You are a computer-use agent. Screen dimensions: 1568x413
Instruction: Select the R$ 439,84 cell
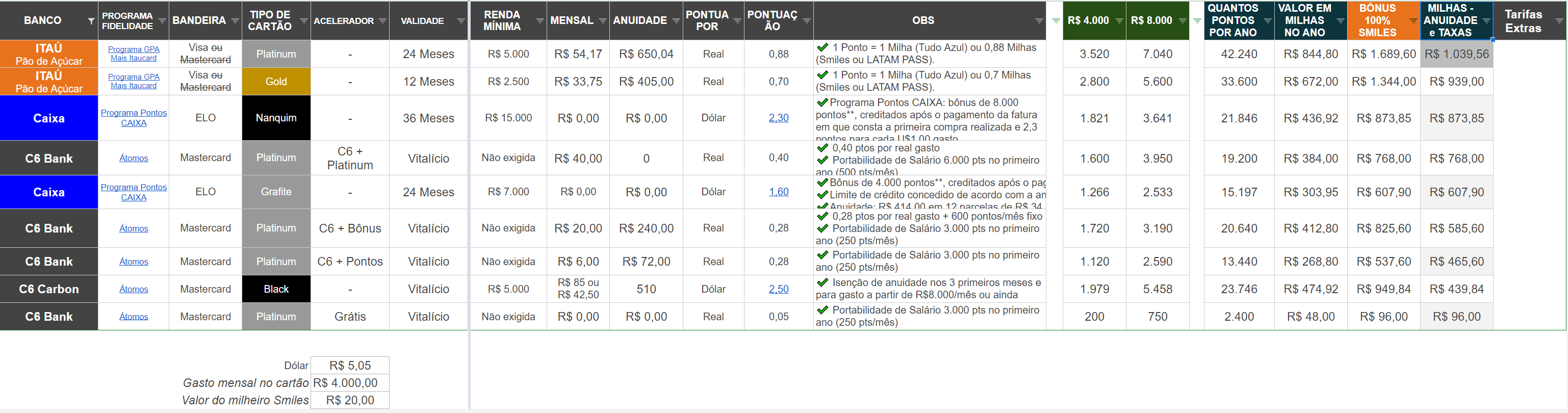[x=1457, y=289]
